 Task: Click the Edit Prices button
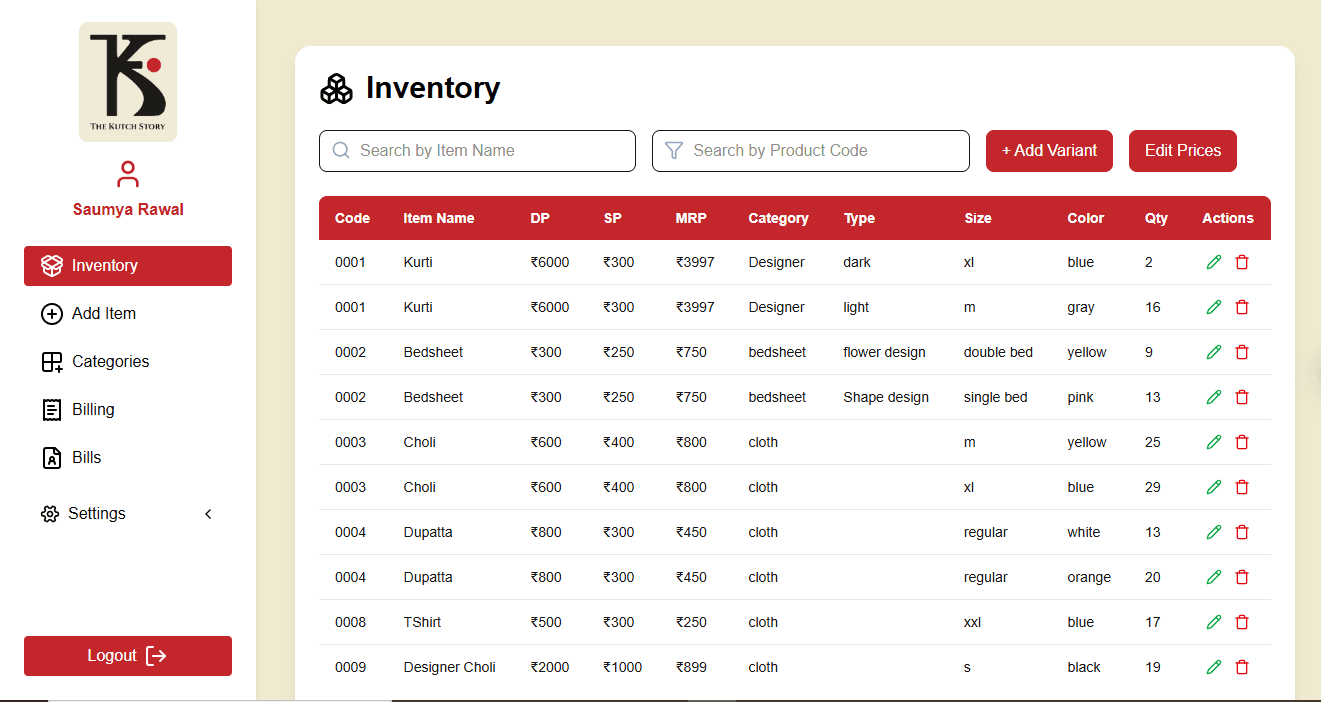point(1183,151)
